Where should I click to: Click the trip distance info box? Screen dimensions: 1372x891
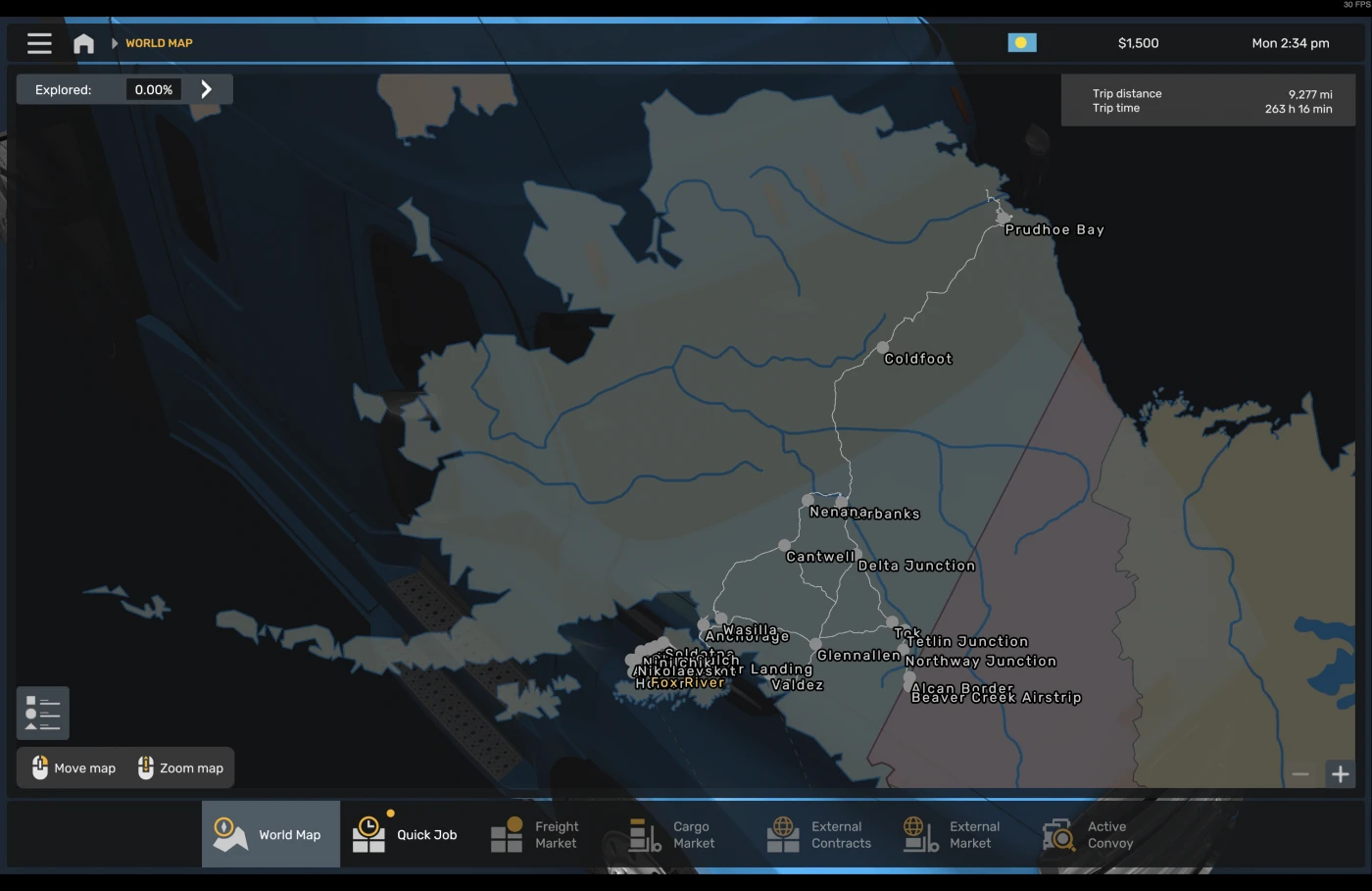pos(1207,99)
